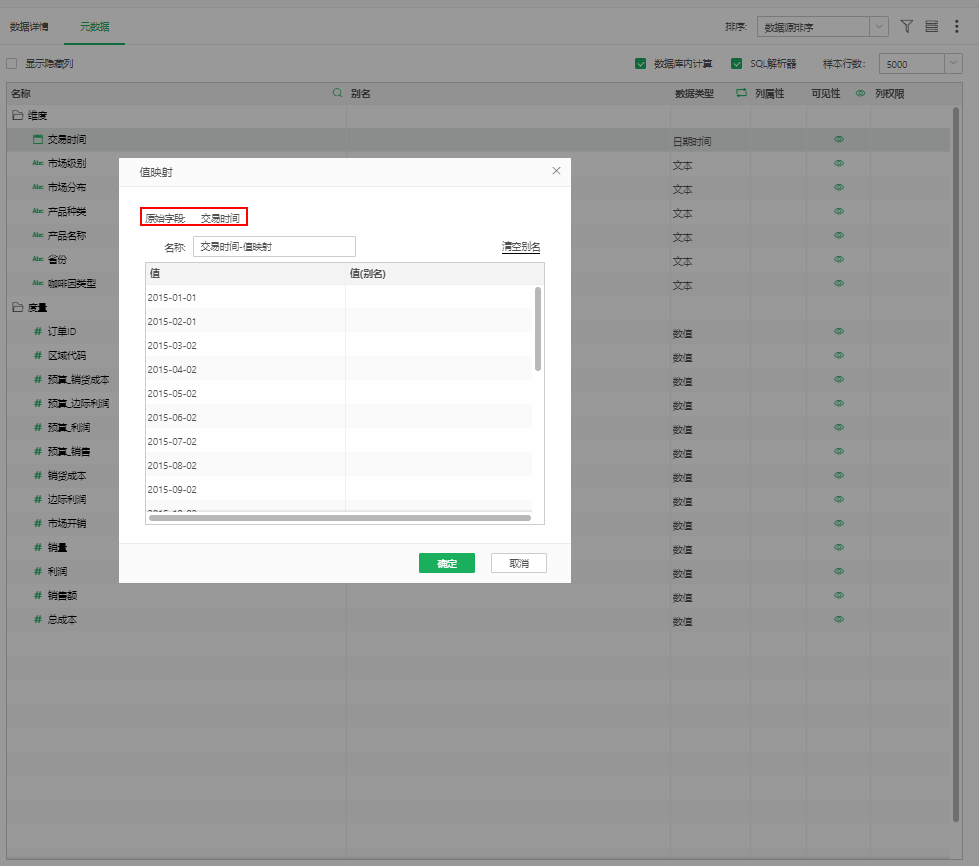Click the green 确定 button

[x=446, y=563]
